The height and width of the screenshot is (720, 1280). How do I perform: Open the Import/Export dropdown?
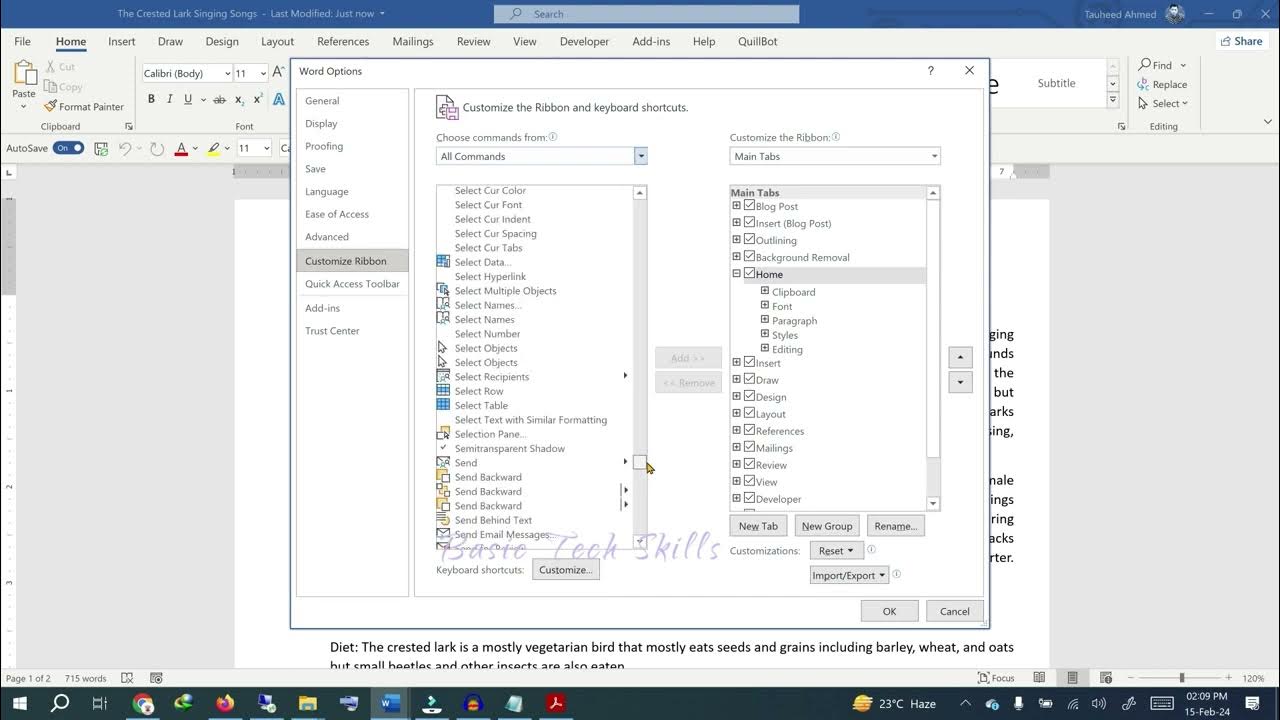pos(849,576)
